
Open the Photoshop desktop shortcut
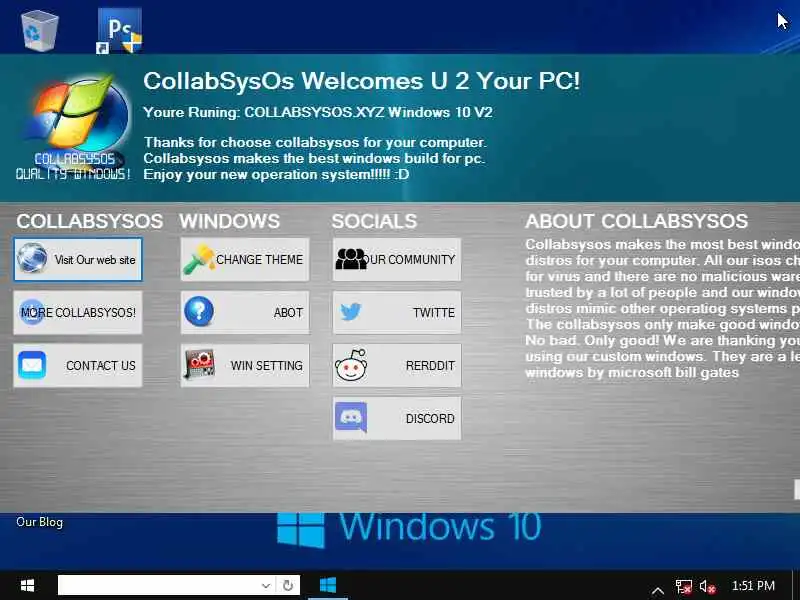point(119,31)
